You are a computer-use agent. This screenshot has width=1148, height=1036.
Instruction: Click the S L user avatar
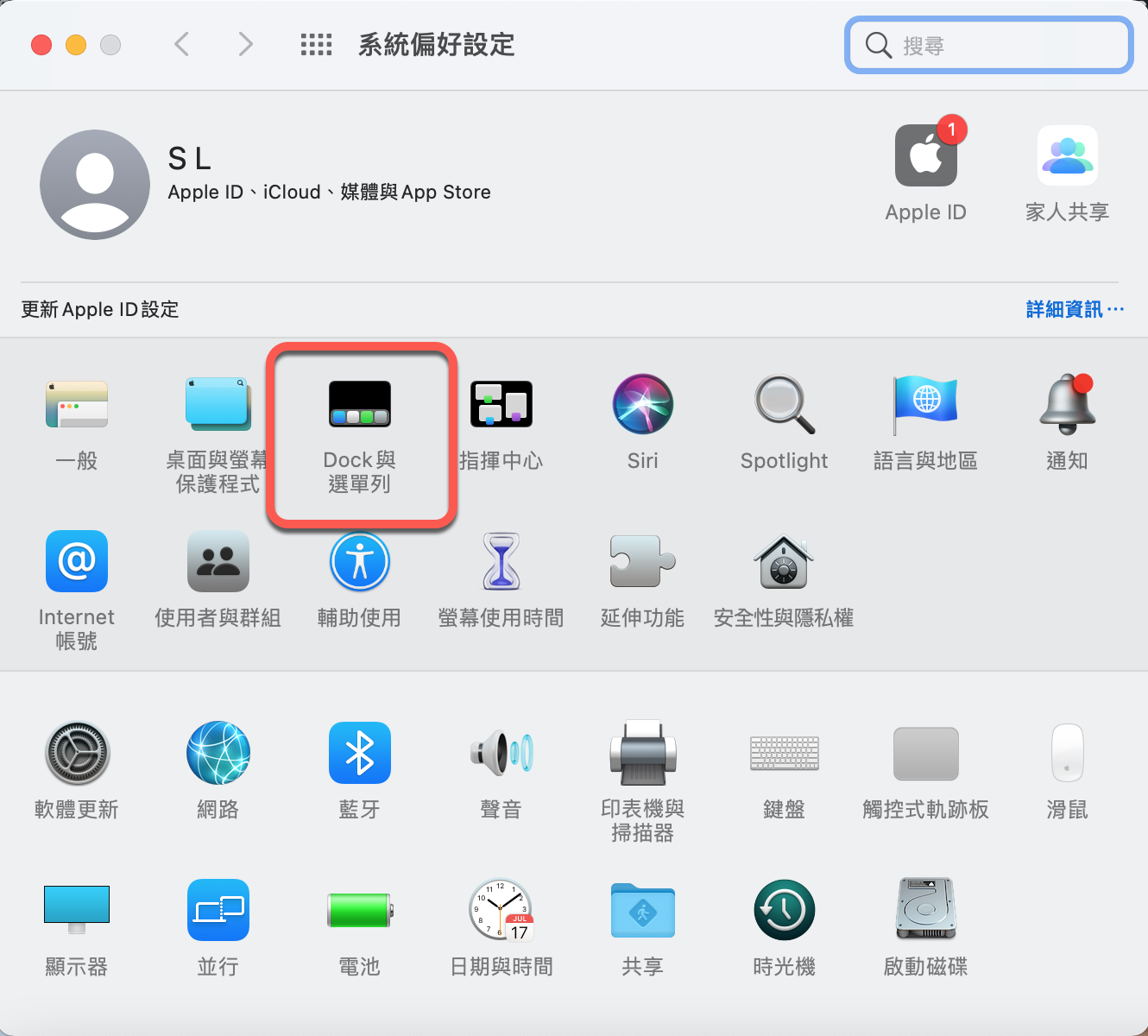(x=95, y=185)
